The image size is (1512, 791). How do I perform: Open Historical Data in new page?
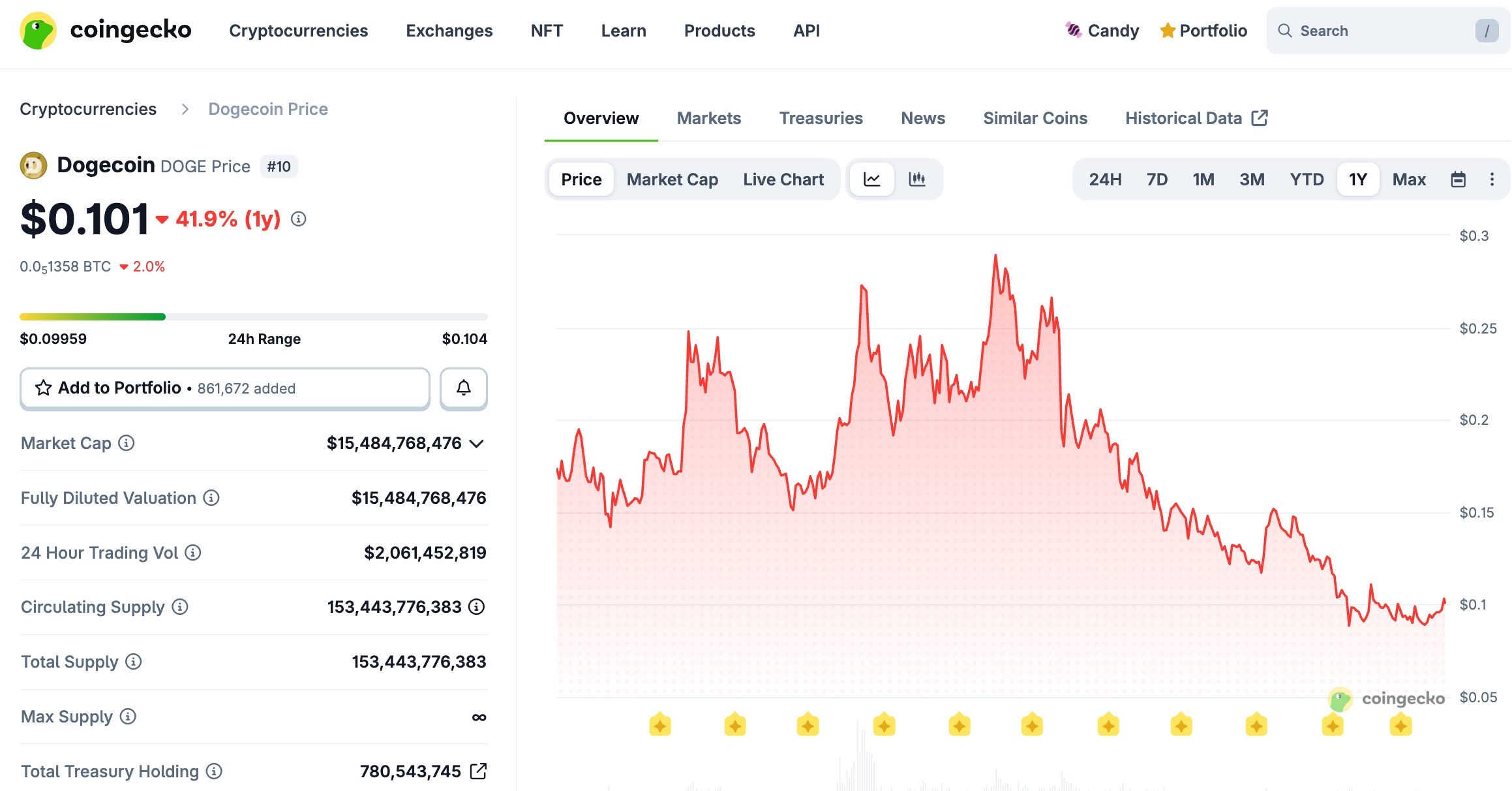(x=1184, y=117)
